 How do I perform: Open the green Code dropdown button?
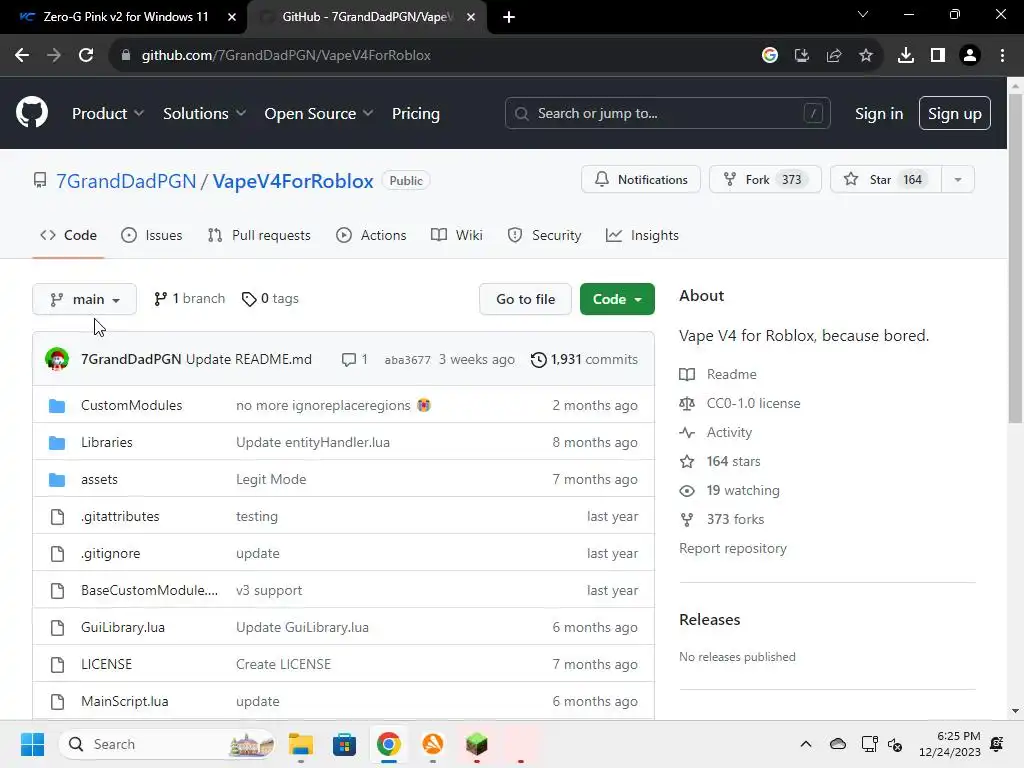tap(617, 299)
